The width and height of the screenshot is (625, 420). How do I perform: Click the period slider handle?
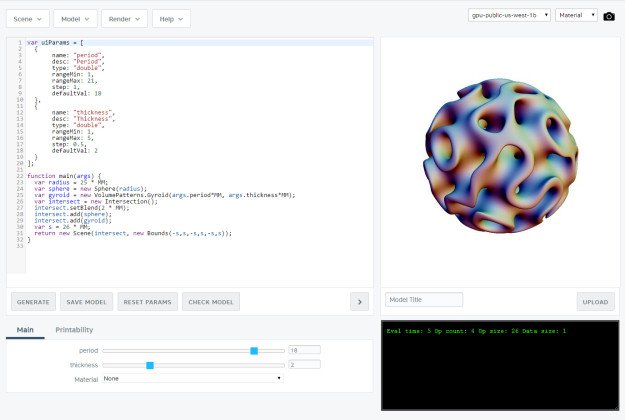point(254,351)
